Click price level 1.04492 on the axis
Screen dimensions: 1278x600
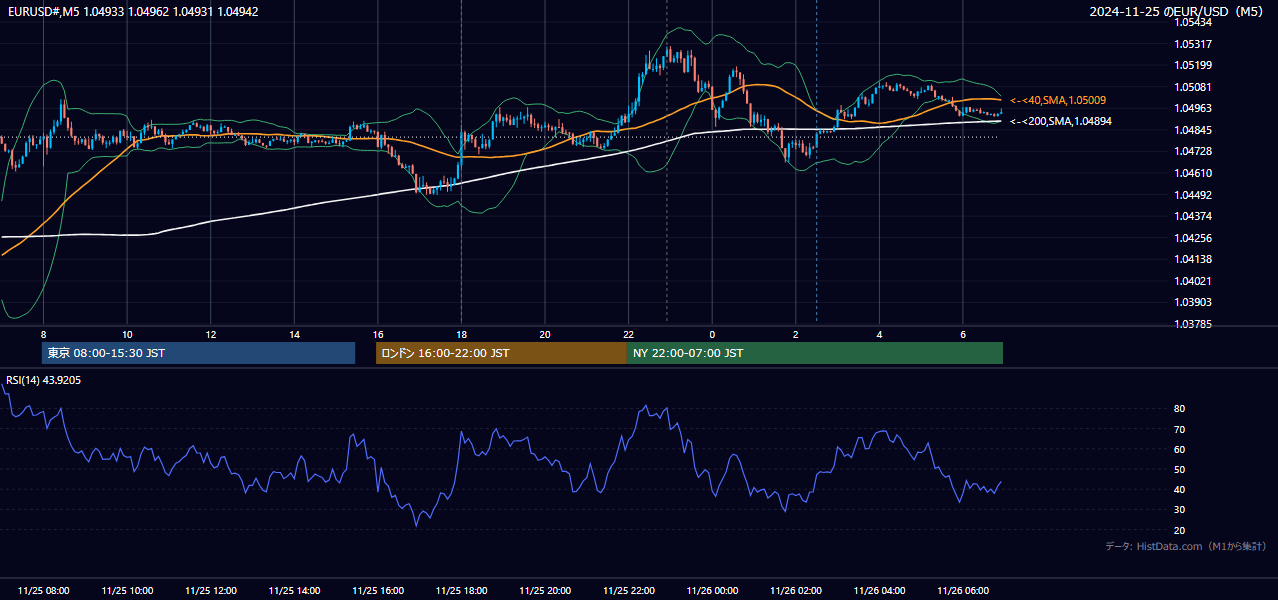(1193, 195)
